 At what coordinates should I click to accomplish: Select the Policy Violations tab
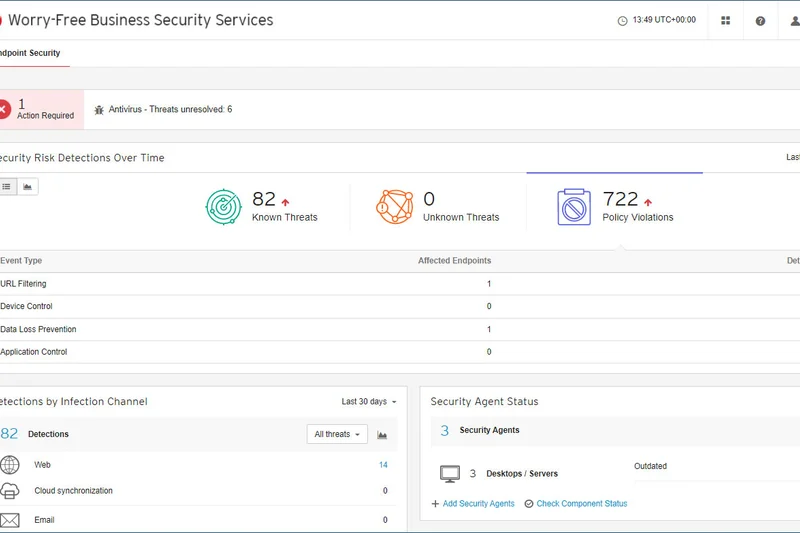(x=615, y=207)
